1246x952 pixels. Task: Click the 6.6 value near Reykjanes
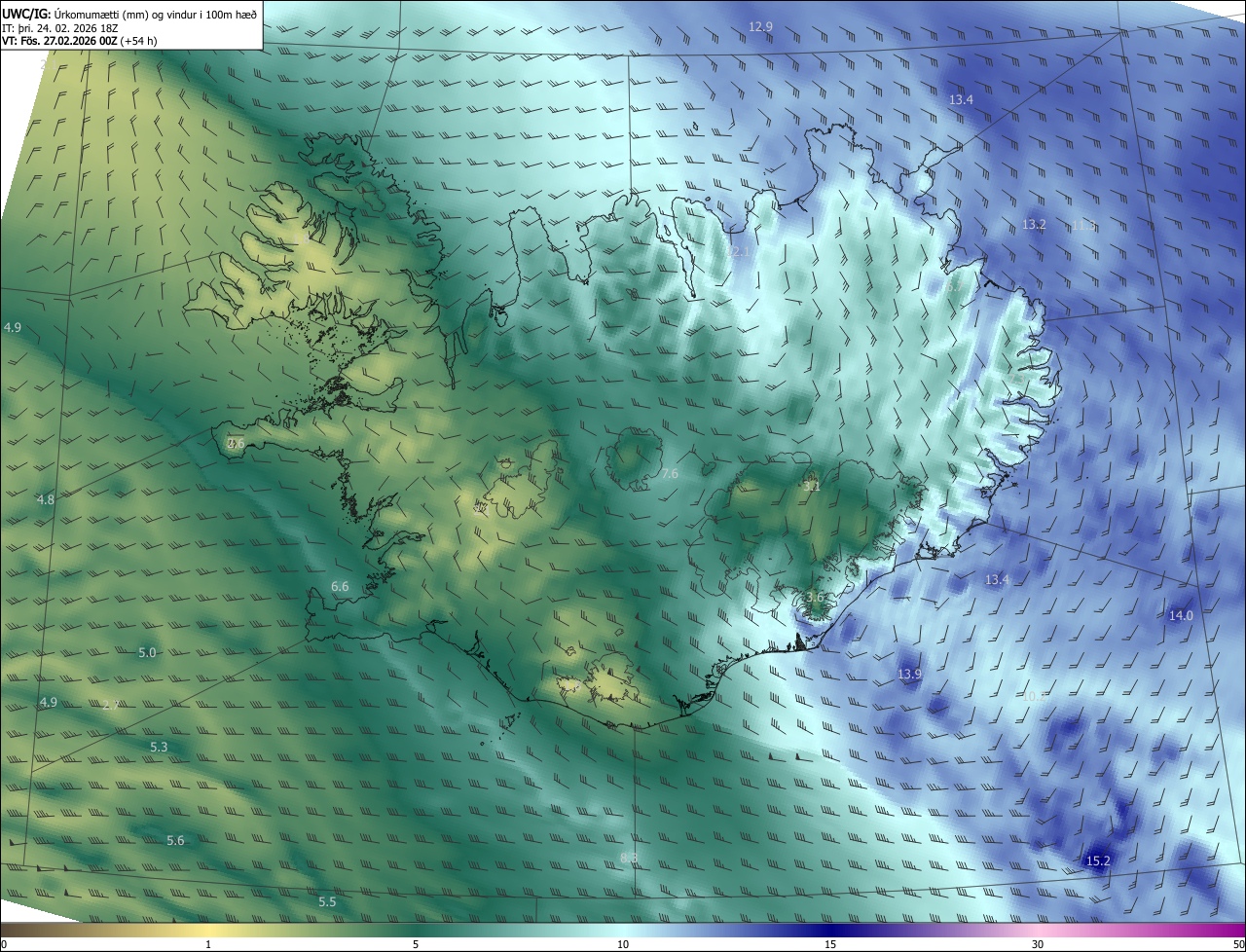(340, 587)
